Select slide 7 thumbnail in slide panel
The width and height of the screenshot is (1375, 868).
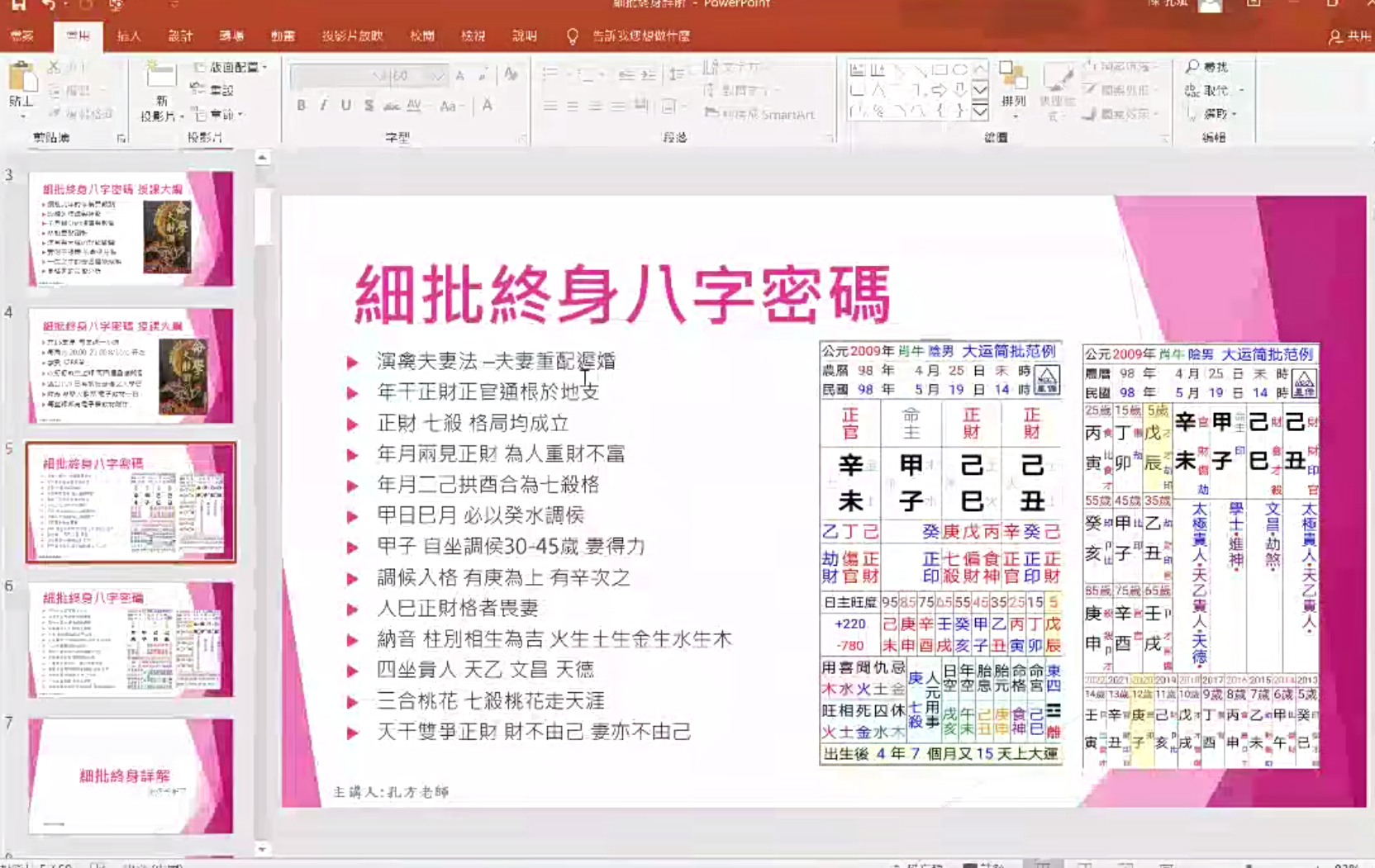[131, 776]
